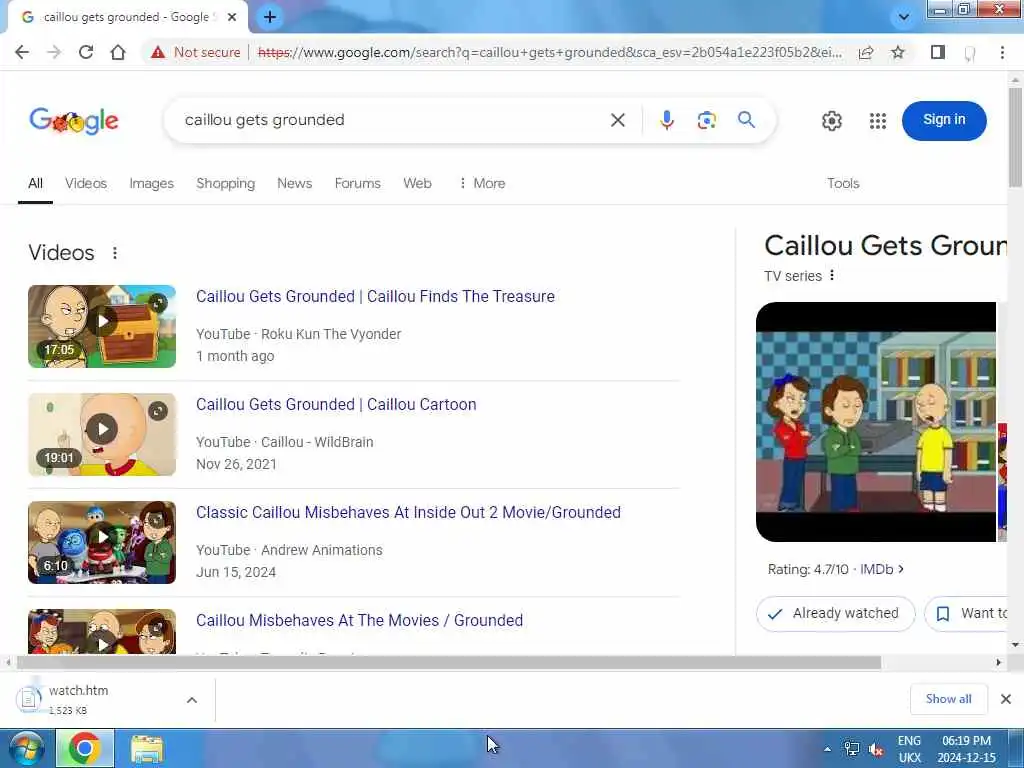Screen dimensions: 1024x768
Task: Click the address bar URL
Action: click(550, 52)
